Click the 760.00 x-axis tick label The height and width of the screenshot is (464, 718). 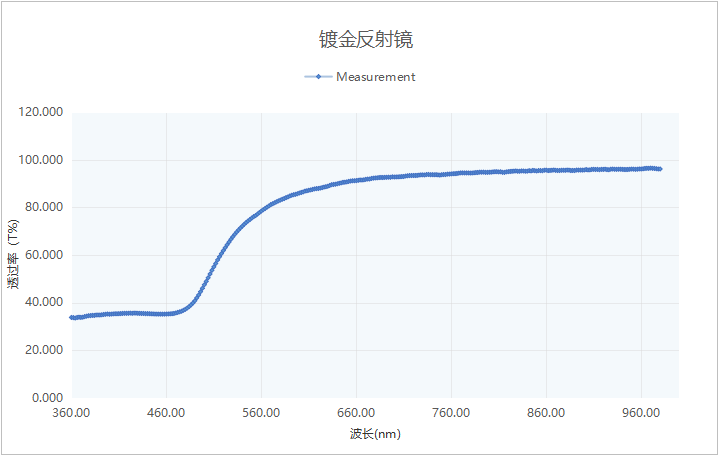451,412
